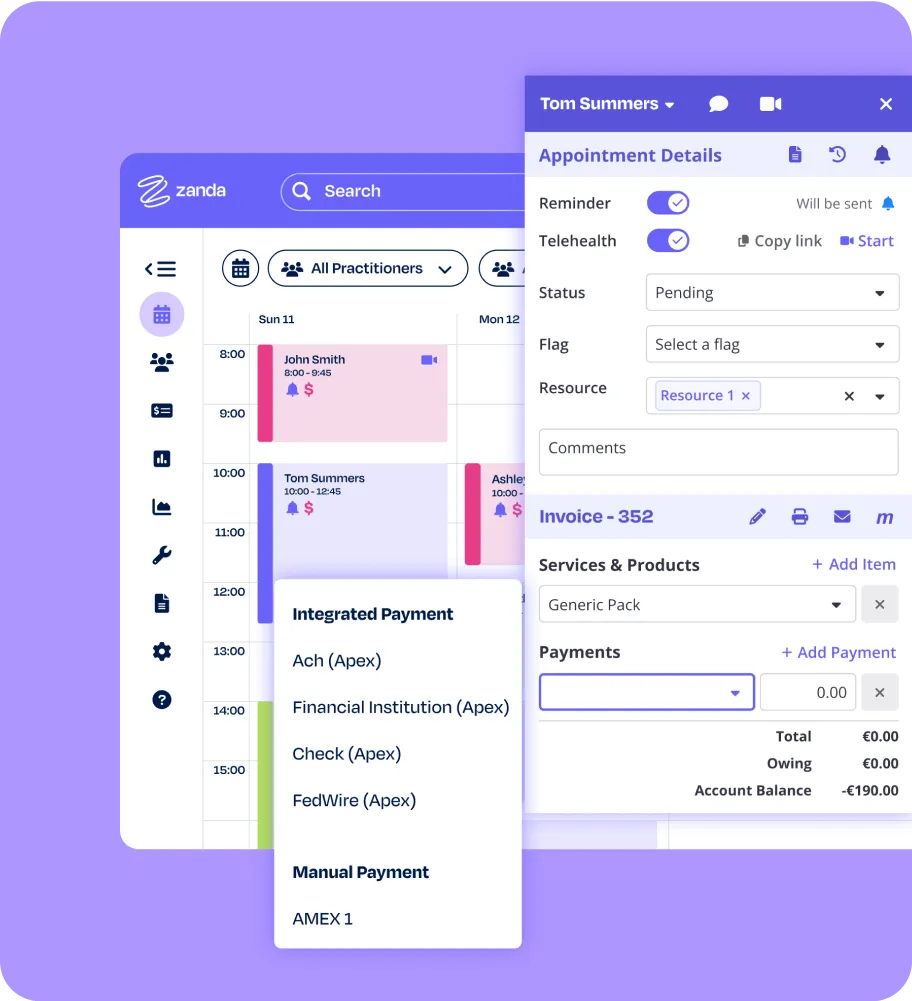Viewport: 912px width, 1001px height.
Task: Click the wrench tools icon in sidebar
Action: click(x=161, y=555)
